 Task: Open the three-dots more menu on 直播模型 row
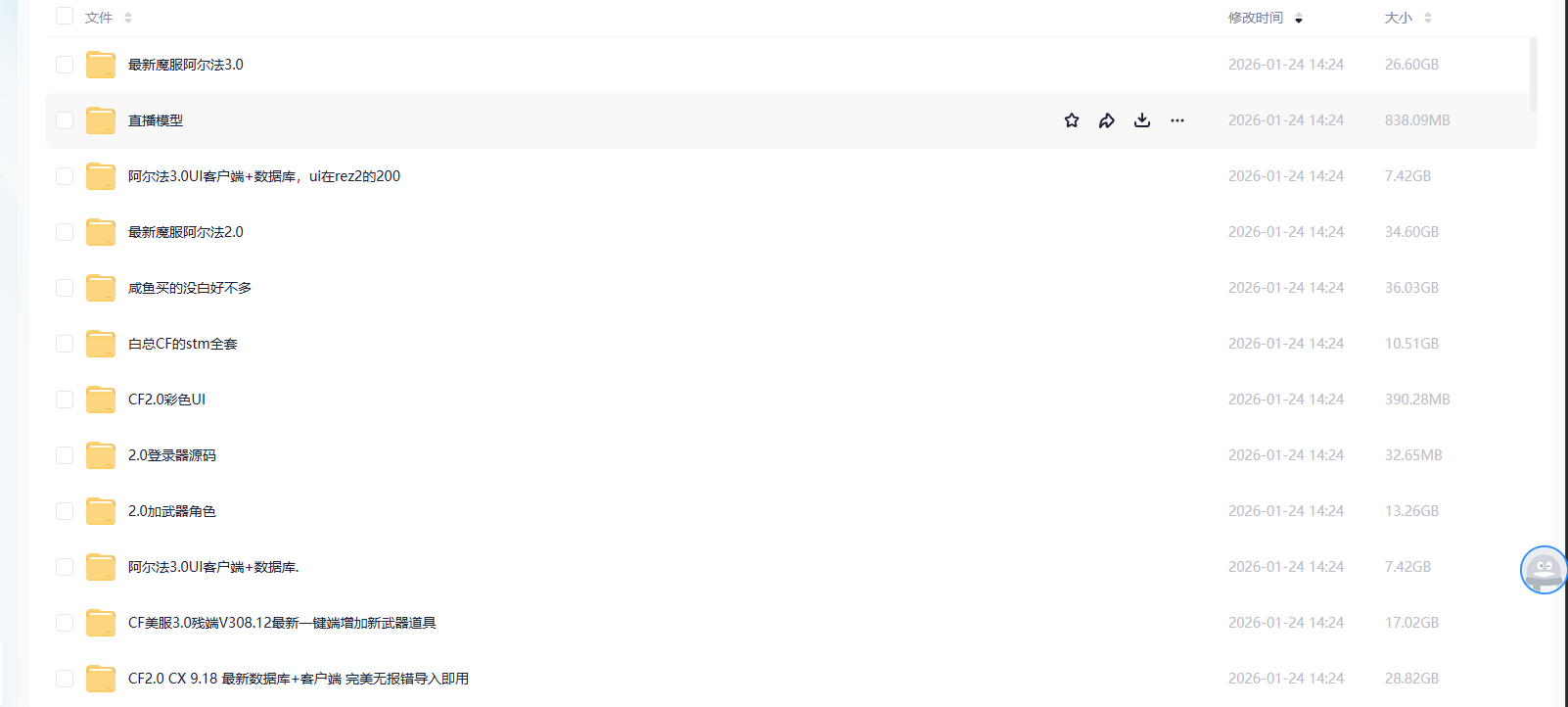[1177, 120]
